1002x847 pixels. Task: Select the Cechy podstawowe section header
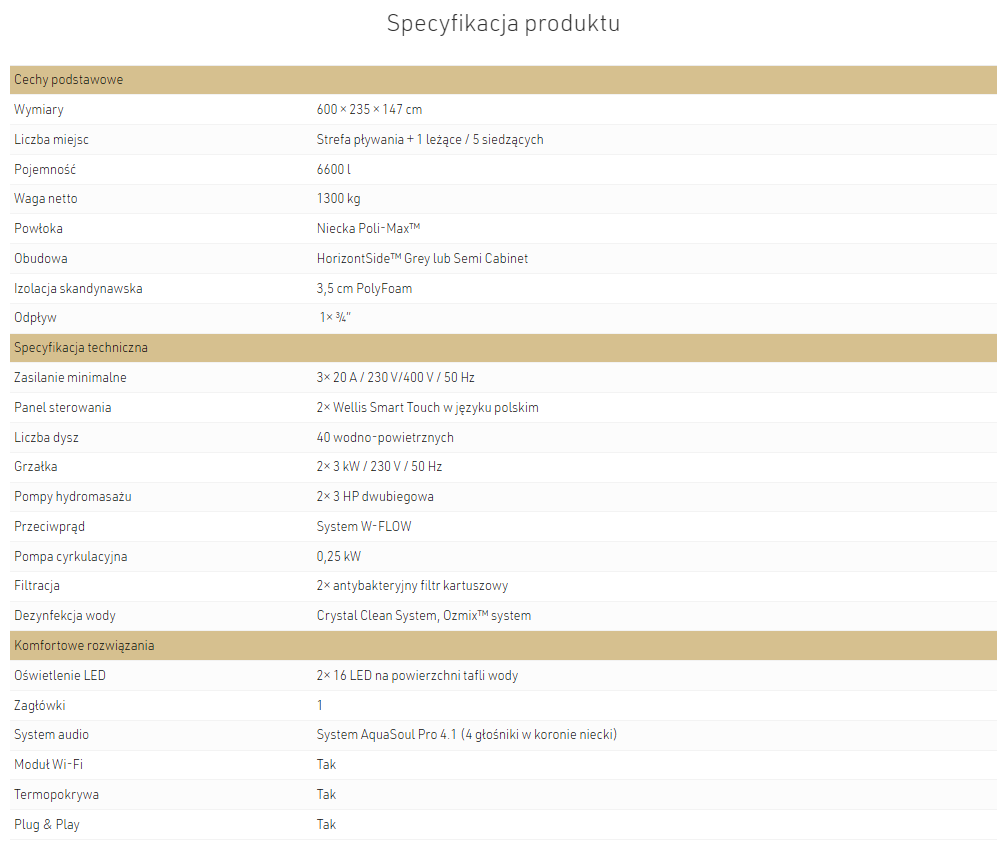(503, 80)
